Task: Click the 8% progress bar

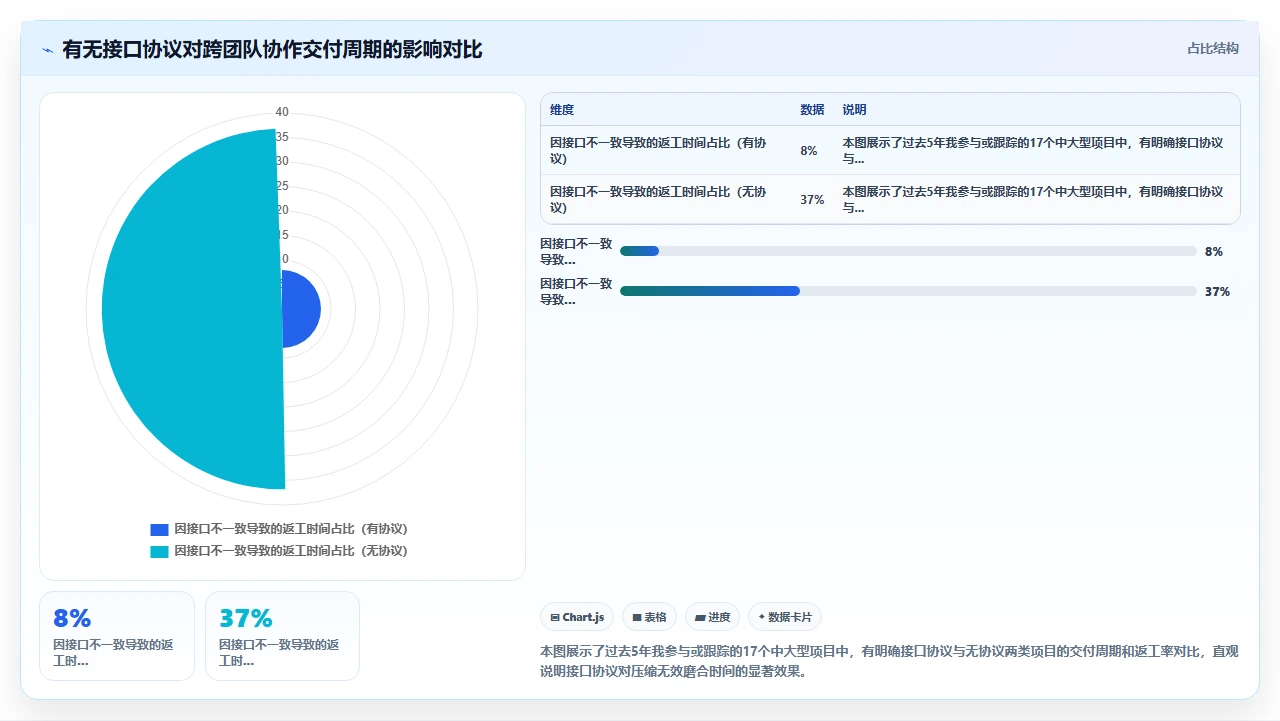Action: click(x=908, y=251)
